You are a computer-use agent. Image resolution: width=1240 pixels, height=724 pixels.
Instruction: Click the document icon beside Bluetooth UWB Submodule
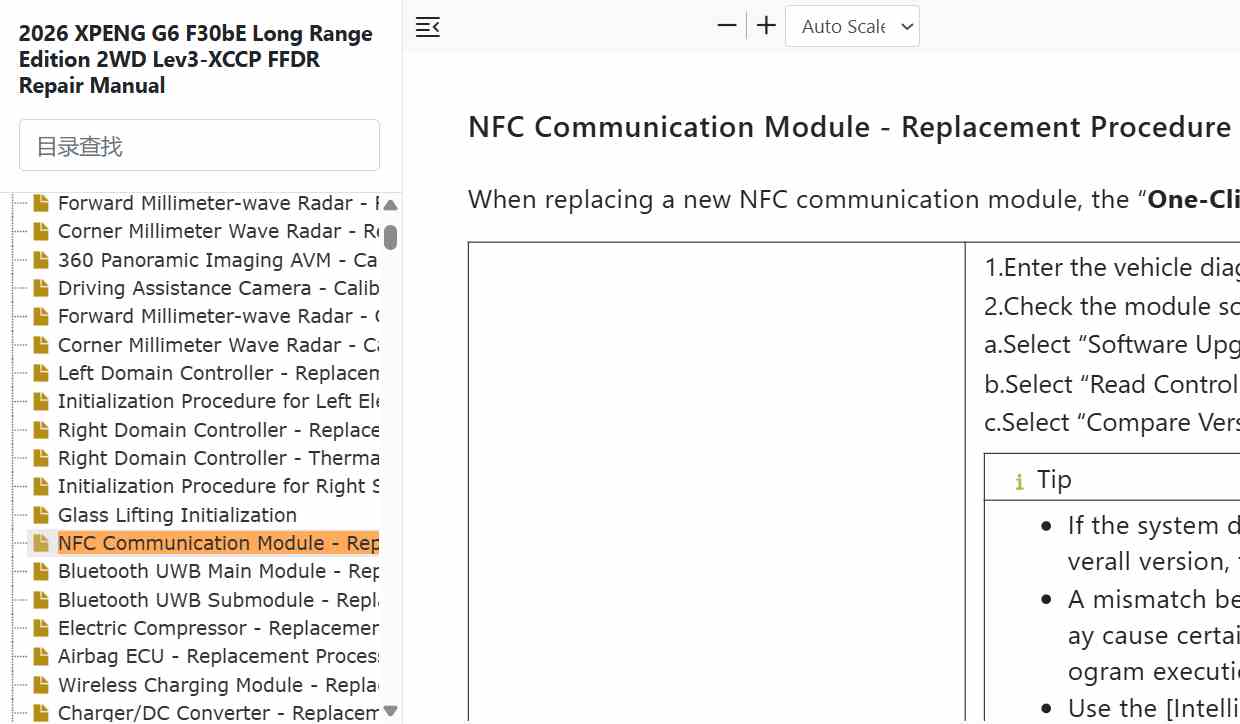(41, 600)
